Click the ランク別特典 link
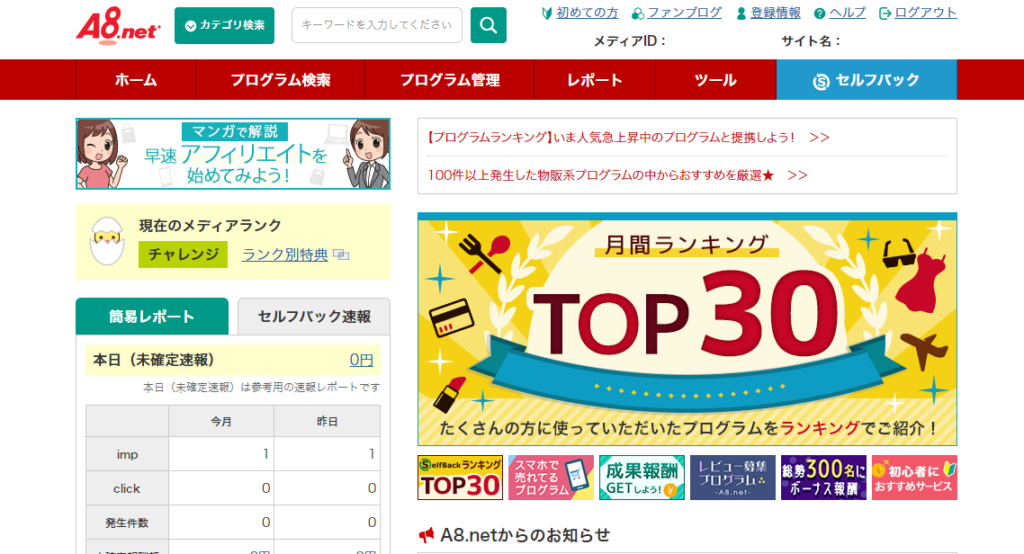Image resolution: width=1024 pixels, height=554 pixels. pyautogui.click(x=285, y=254)
